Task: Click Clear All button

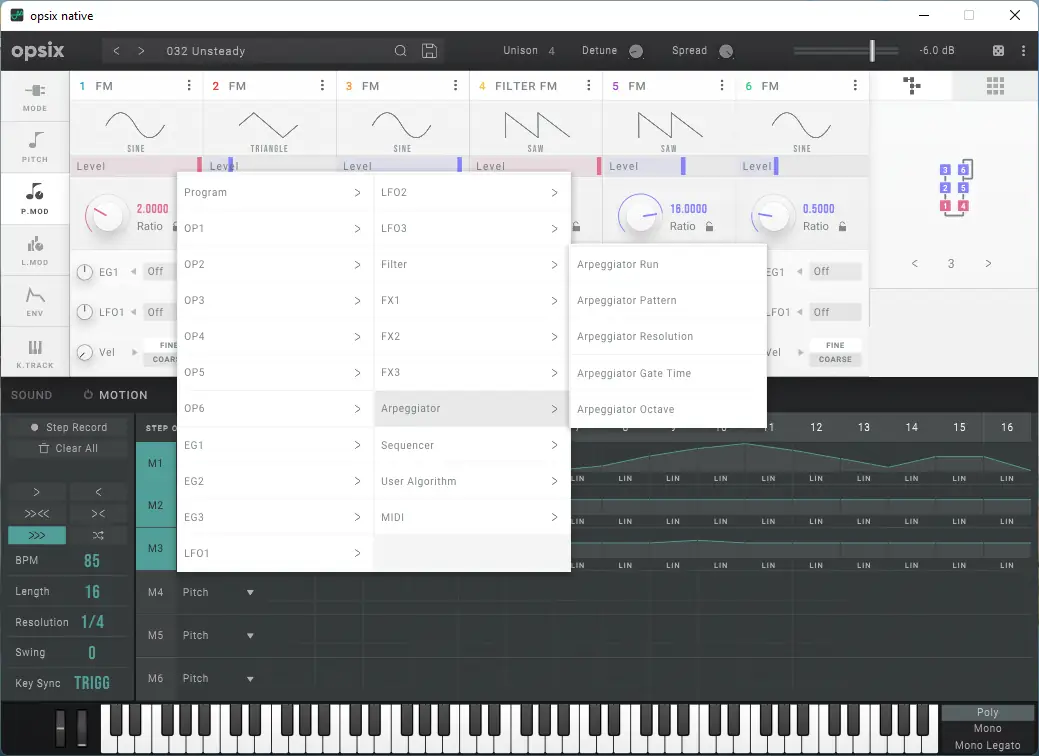Action: pos(68,449)
